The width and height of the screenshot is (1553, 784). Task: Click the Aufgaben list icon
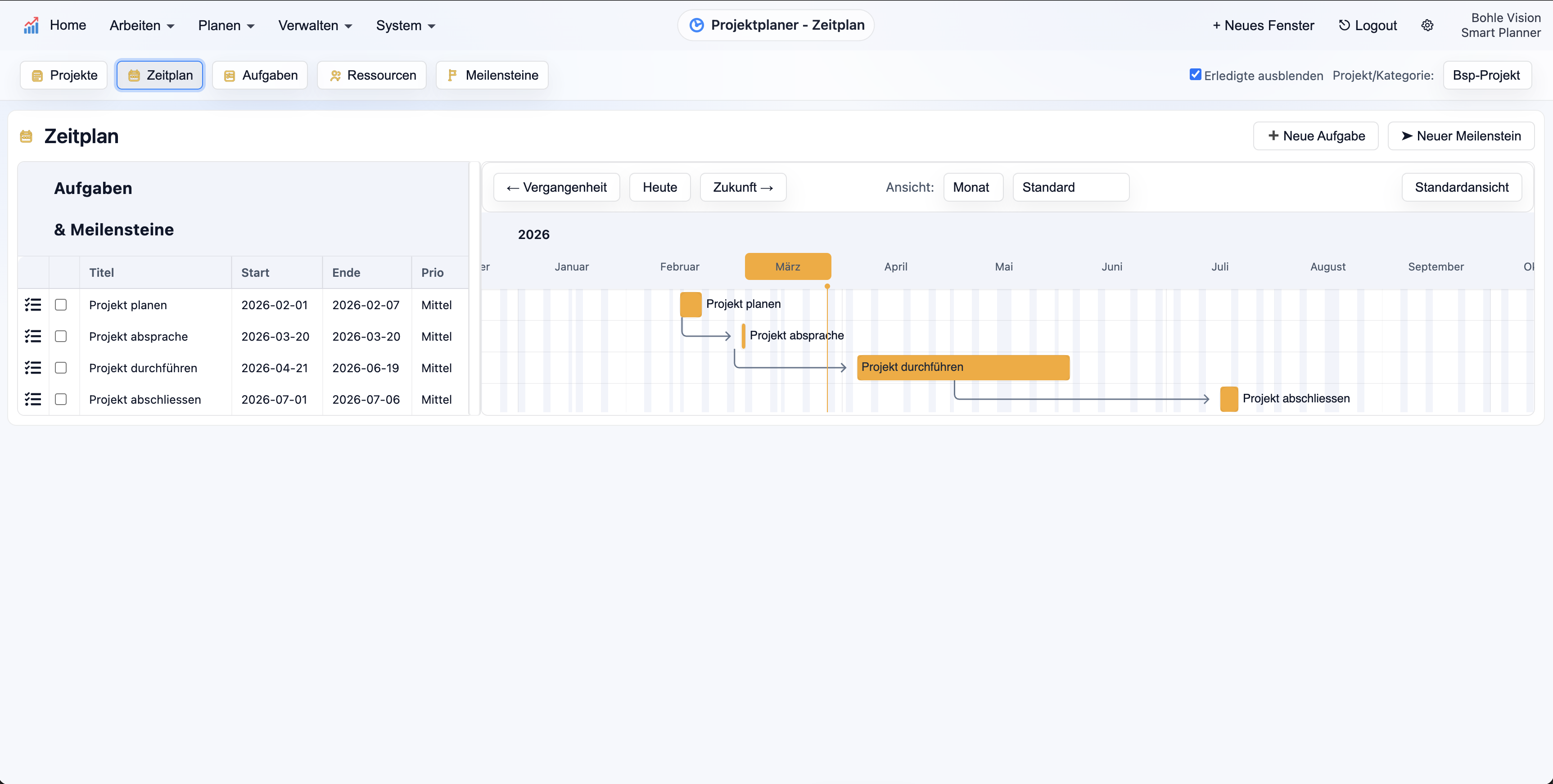[x=229, y=75]
